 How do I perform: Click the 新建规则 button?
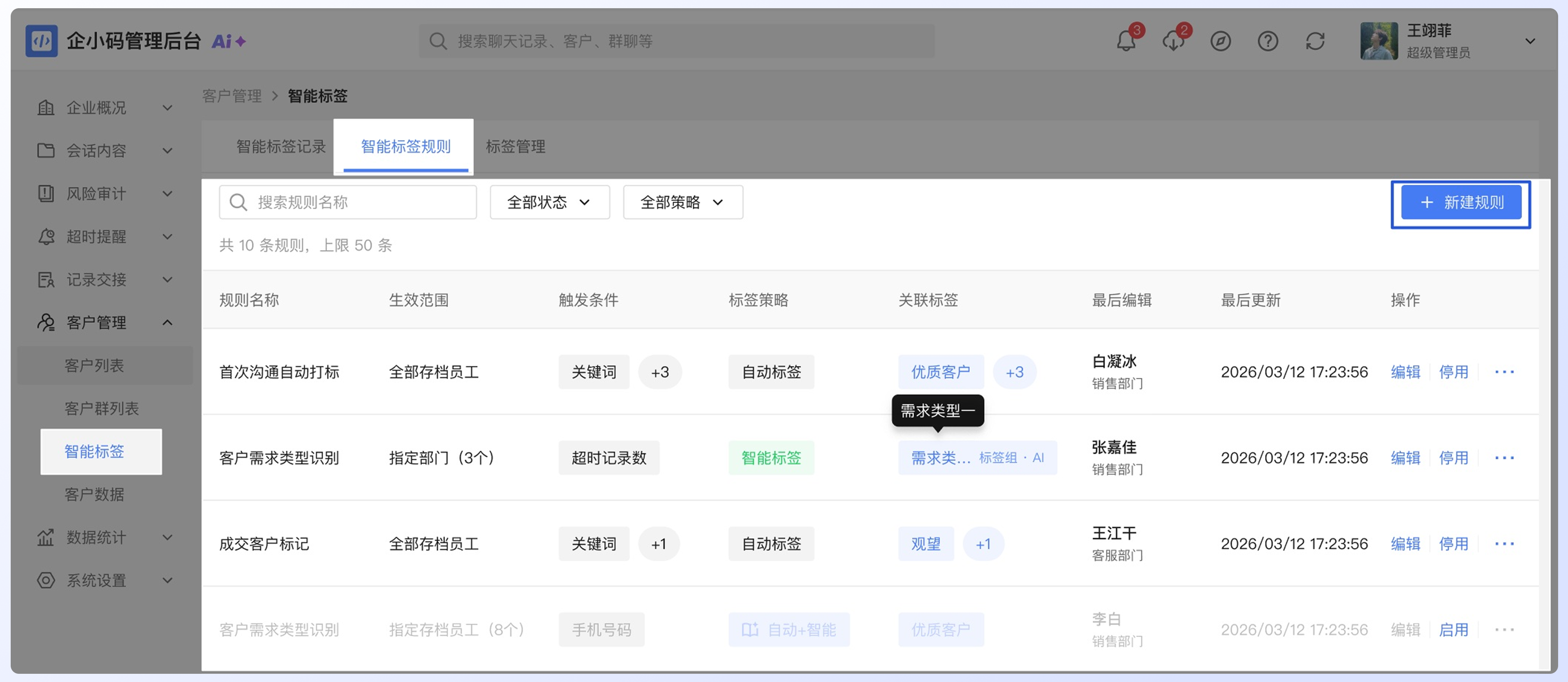[x=1461, y=202]
